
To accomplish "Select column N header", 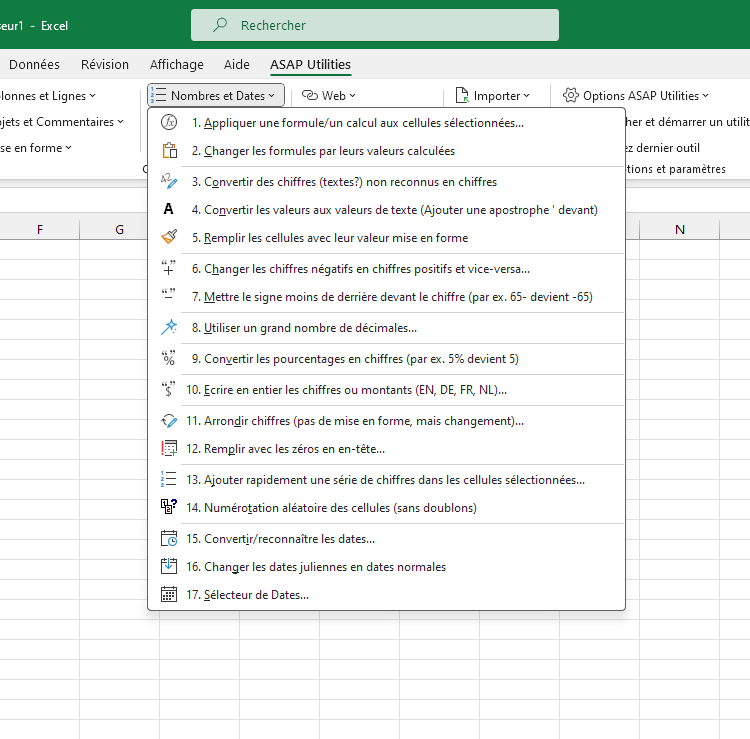I will pyautogui.click(x=680, y=230).
